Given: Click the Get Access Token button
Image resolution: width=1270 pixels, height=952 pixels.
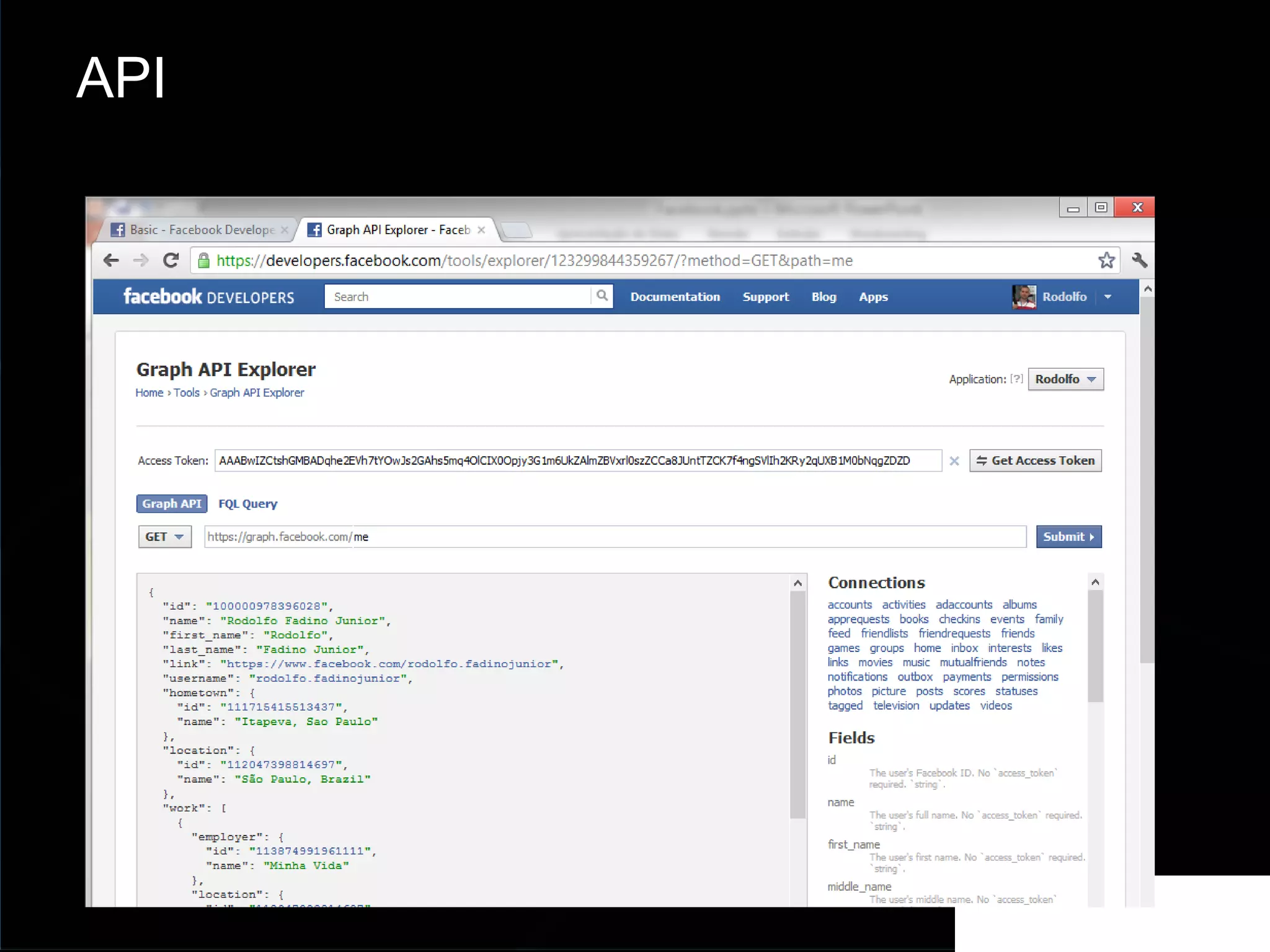Looking at the screenshot, I should point(1035,461).
